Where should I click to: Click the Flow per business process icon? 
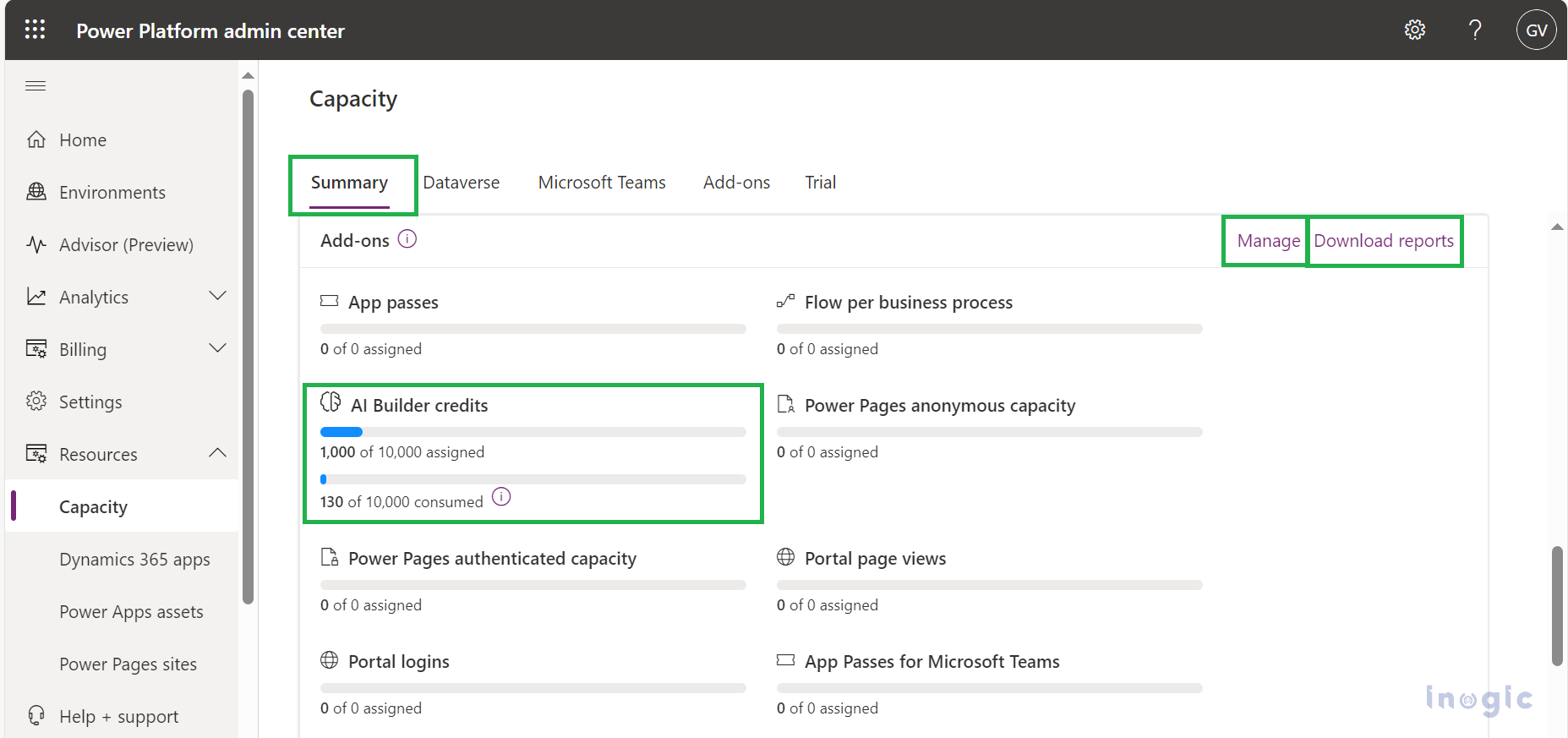tap(786, 301)
